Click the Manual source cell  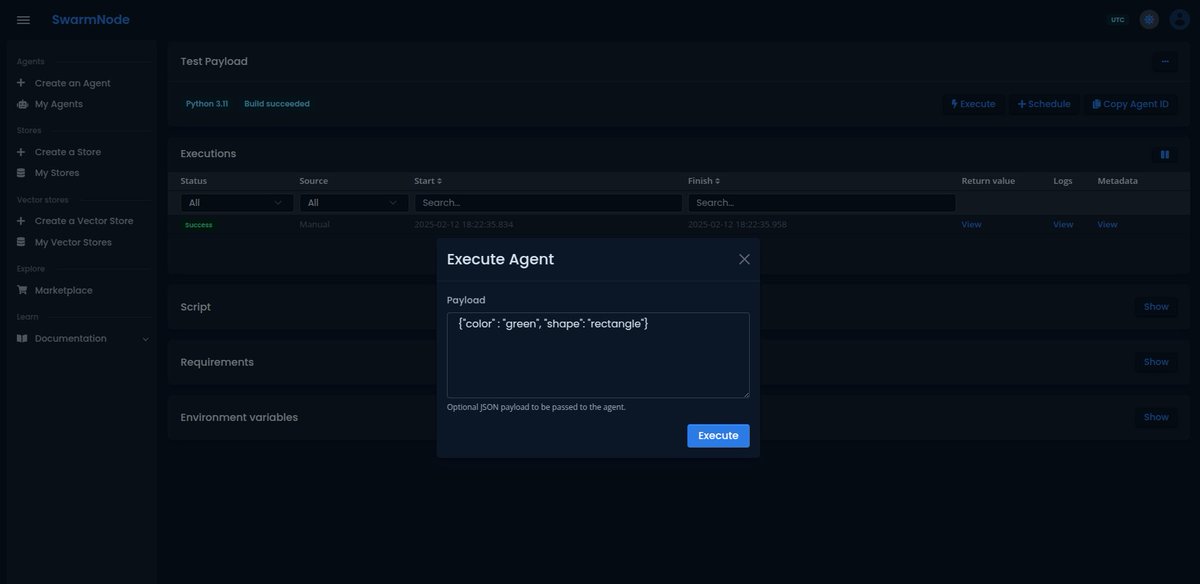tap(314, 225)
